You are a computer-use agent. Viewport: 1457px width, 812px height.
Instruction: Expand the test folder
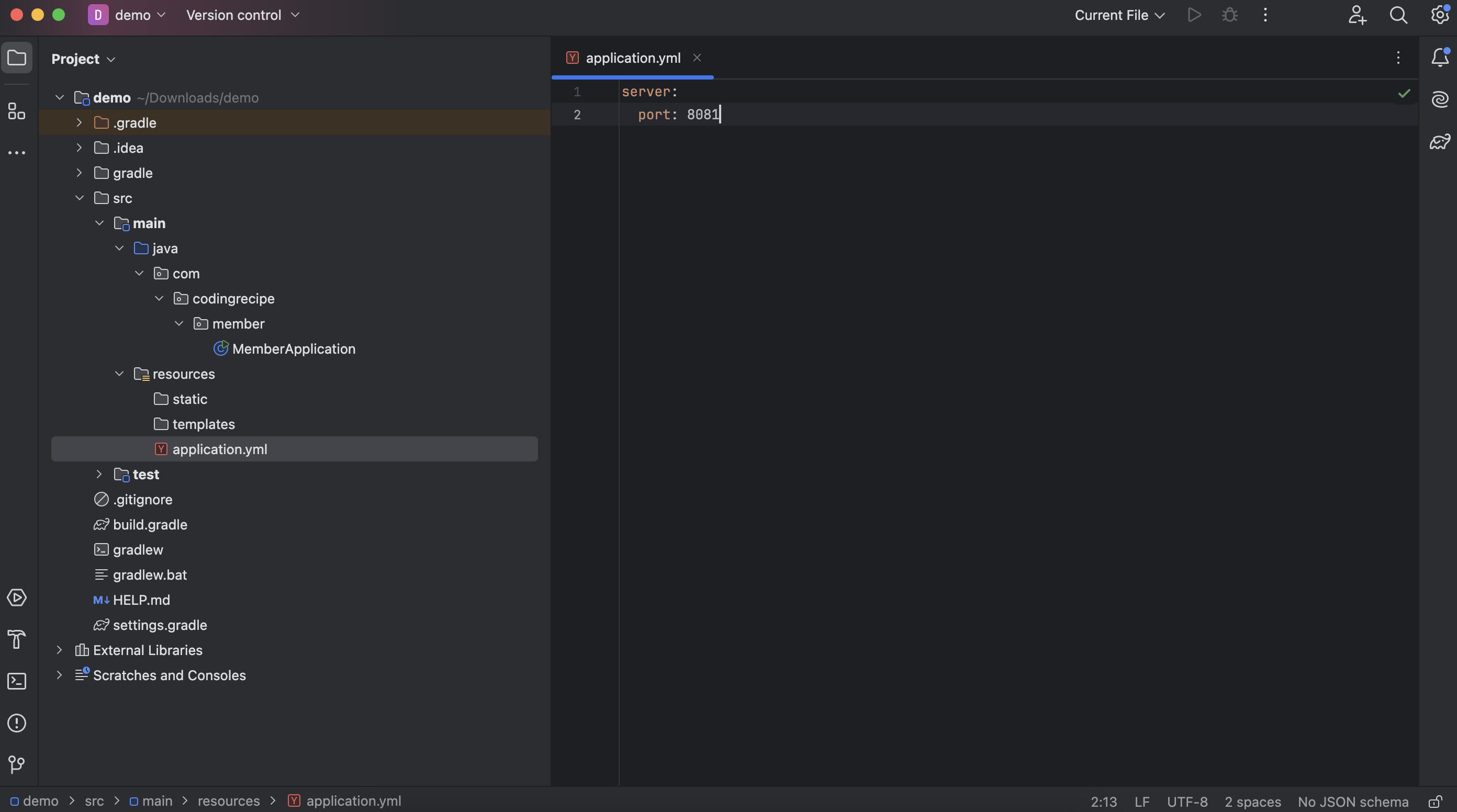pos(99,475)
